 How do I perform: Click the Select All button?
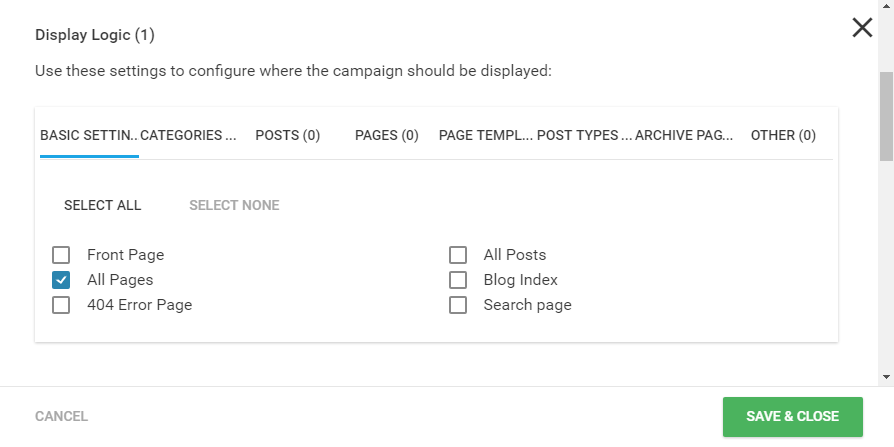point(103,205)
